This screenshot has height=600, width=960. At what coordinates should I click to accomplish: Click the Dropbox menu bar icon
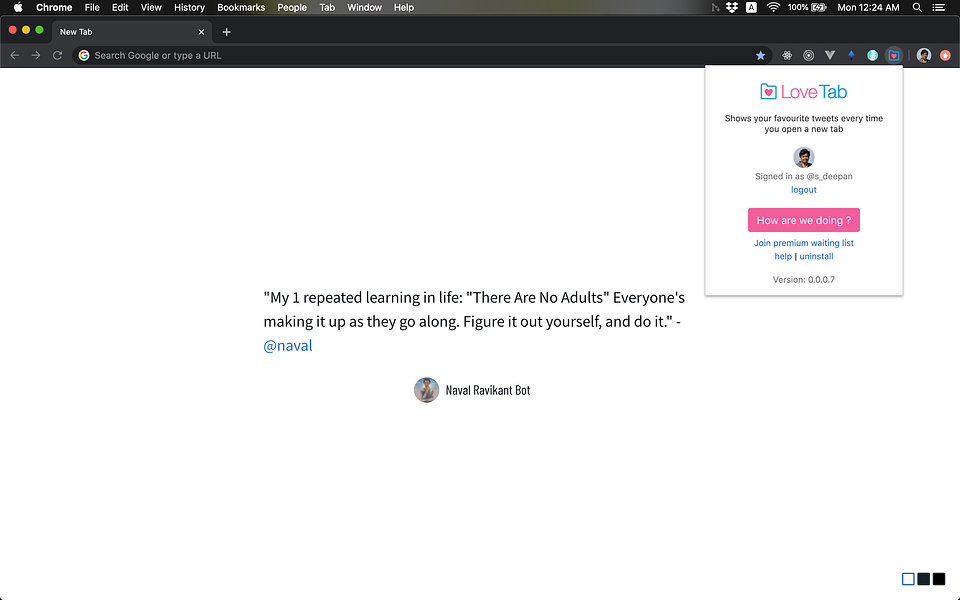point(732,7)
